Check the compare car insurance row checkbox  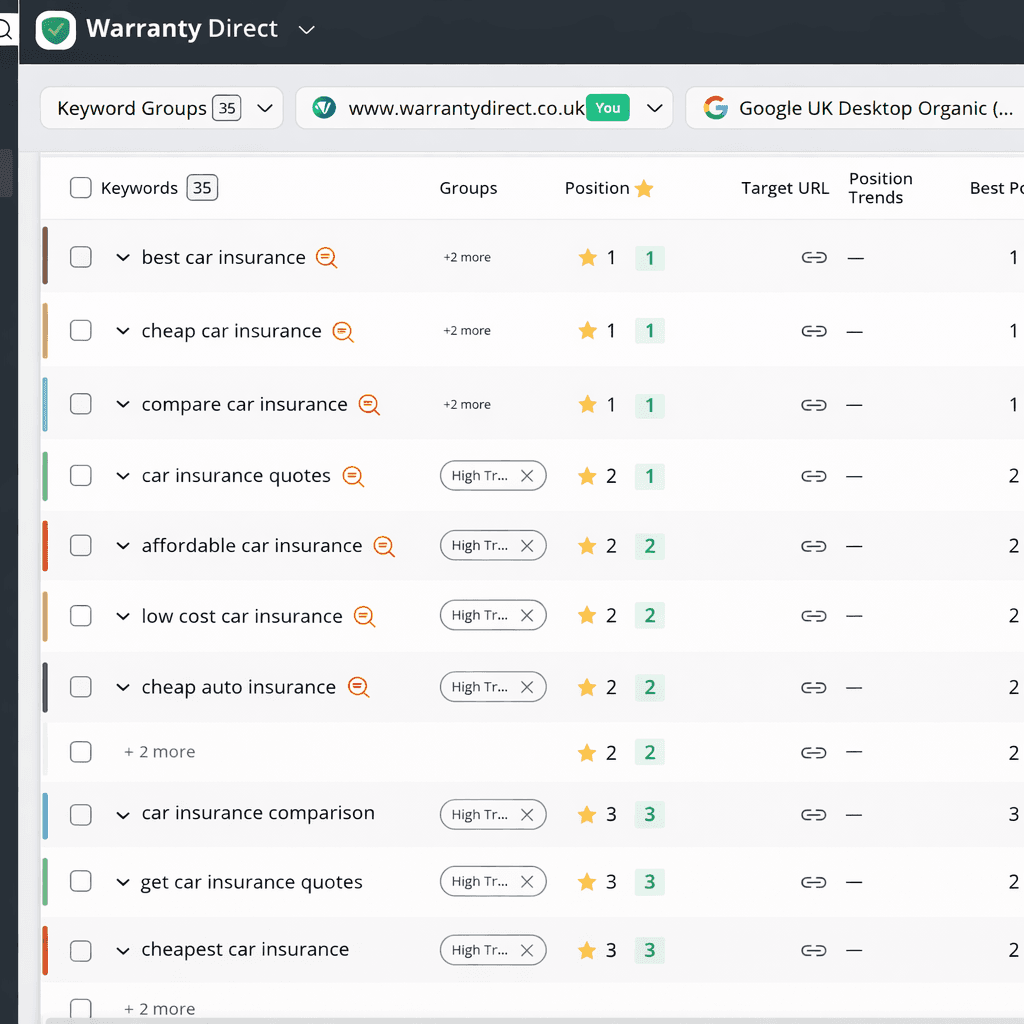coord(81,404)
